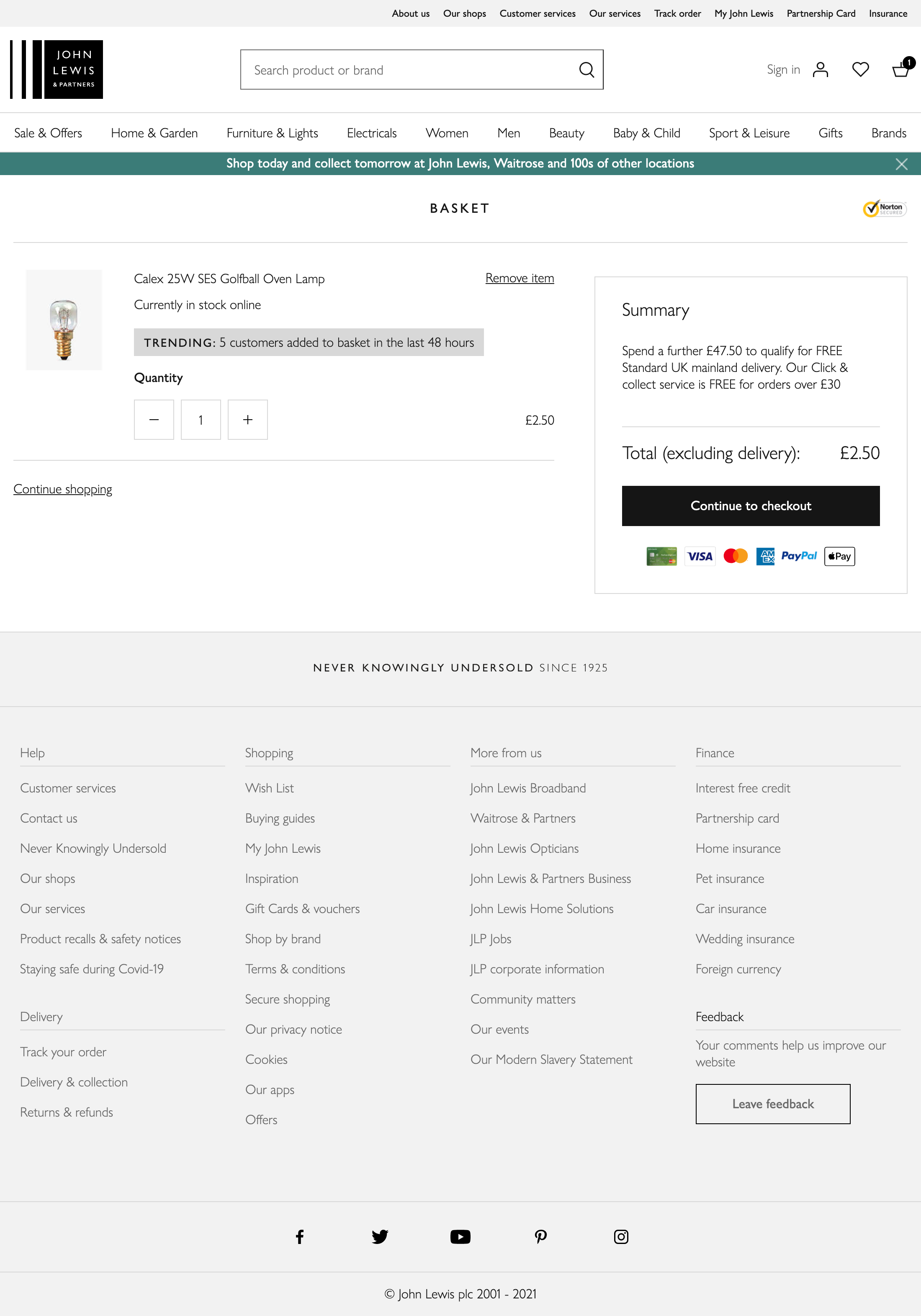Click the oven lamp product thumbnail

point(64,320)
